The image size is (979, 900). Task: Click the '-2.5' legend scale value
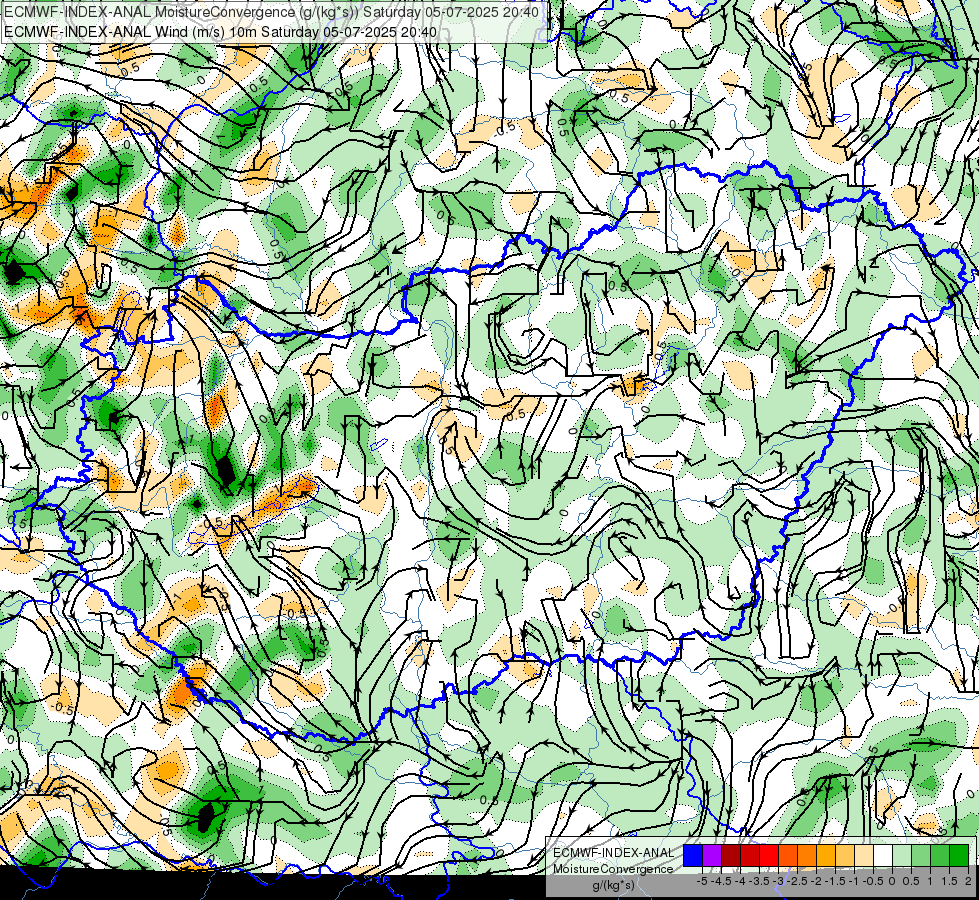coord(797,881)
